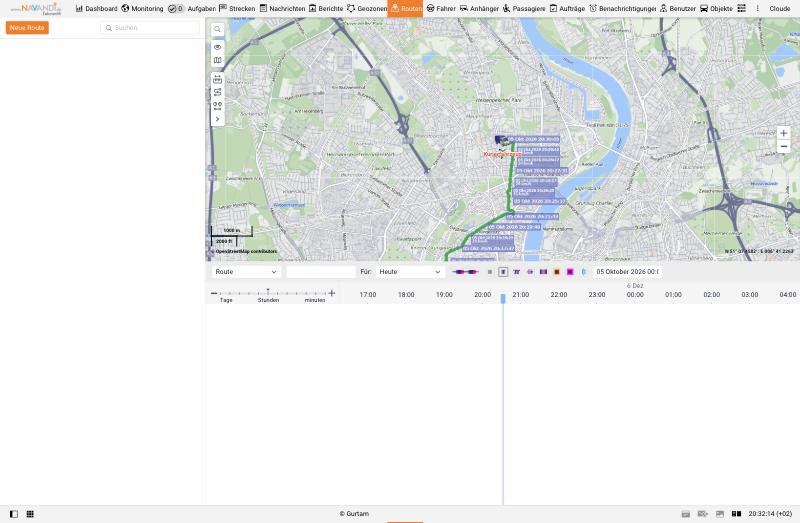The width and height of the screenshot is (800, 523).
Task: Zoom out the map with minus button
Action: [x=784, y=146]
